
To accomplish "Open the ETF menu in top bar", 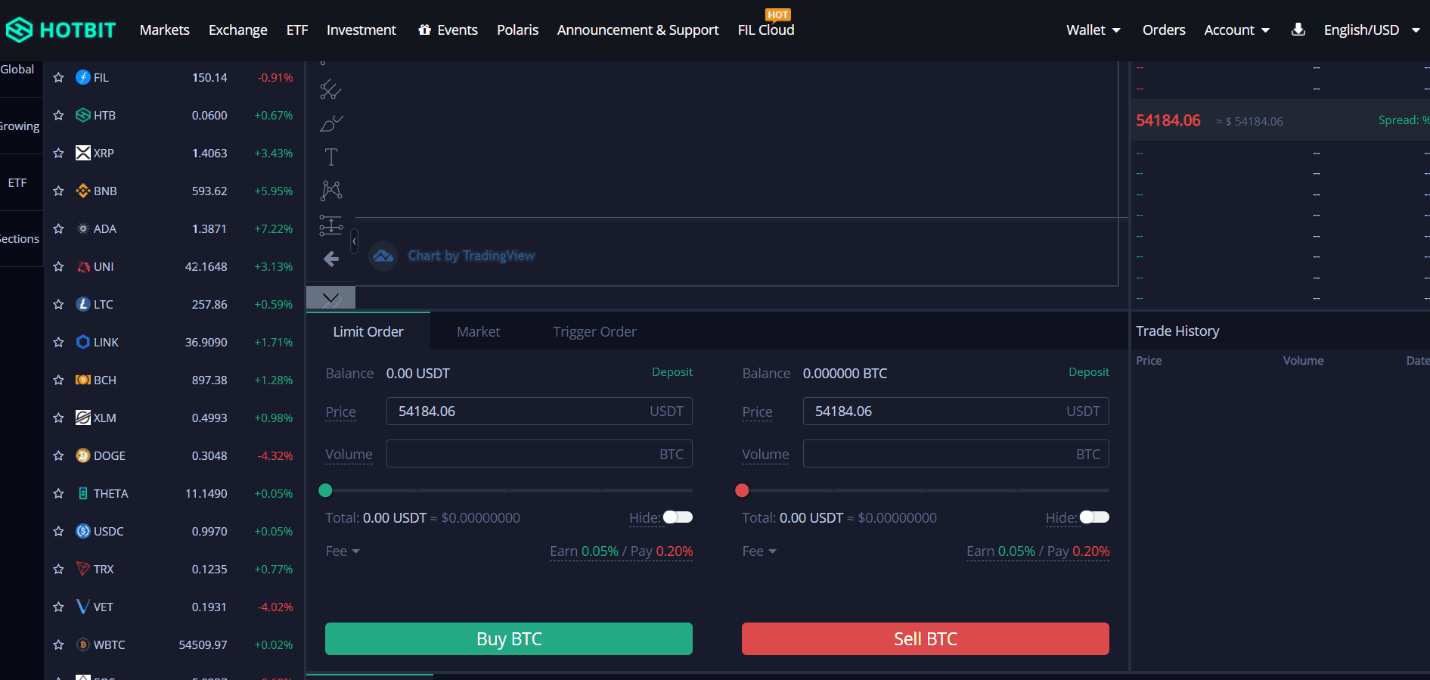I will click(297, 30).
